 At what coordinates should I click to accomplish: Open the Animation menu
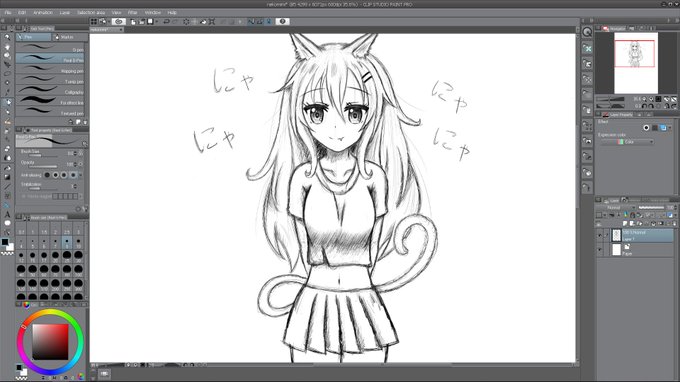coord(43,13)
